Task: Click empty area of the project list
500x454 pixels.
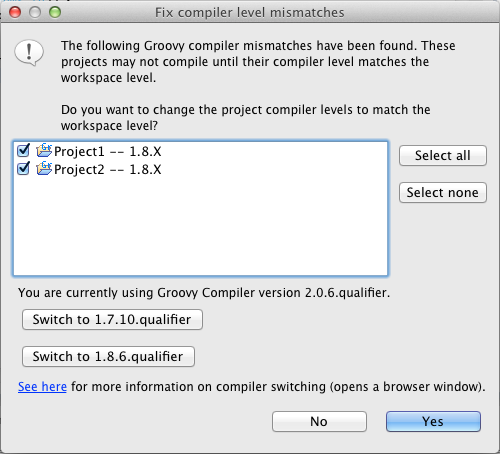Action: [x=200, y=227]
